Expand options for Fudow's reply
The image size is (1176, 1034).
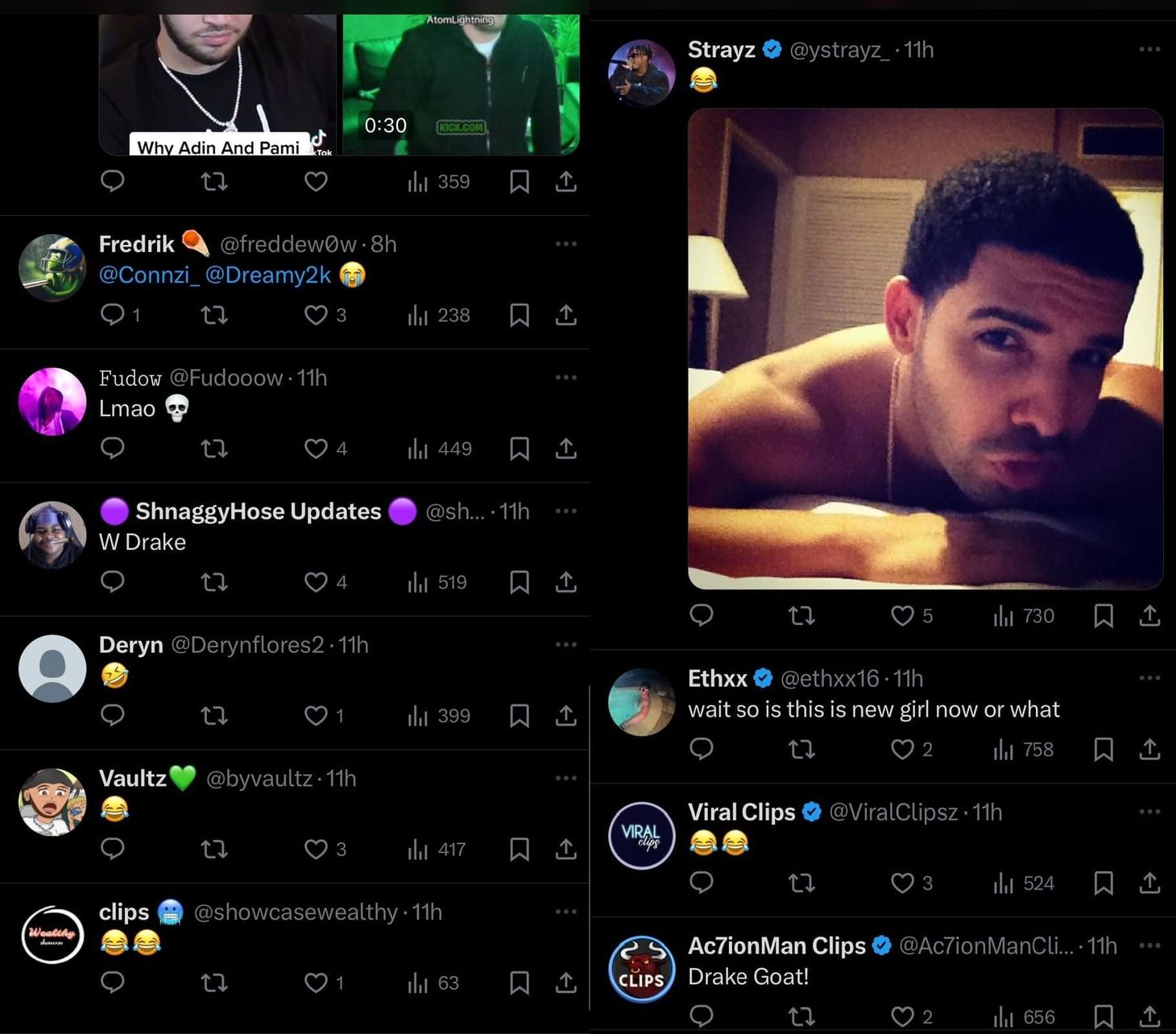point(565,377)
